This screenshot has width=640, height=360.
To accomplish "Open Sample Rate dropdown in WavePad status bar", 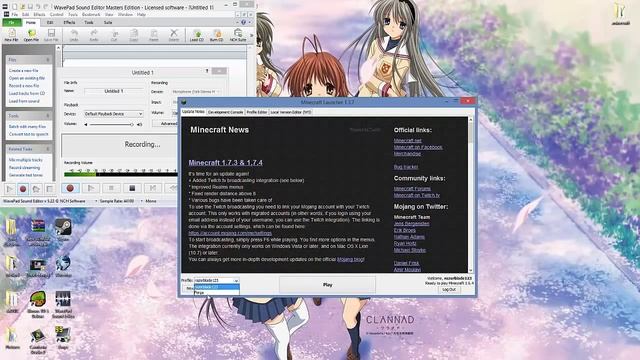I will point(115,201).
